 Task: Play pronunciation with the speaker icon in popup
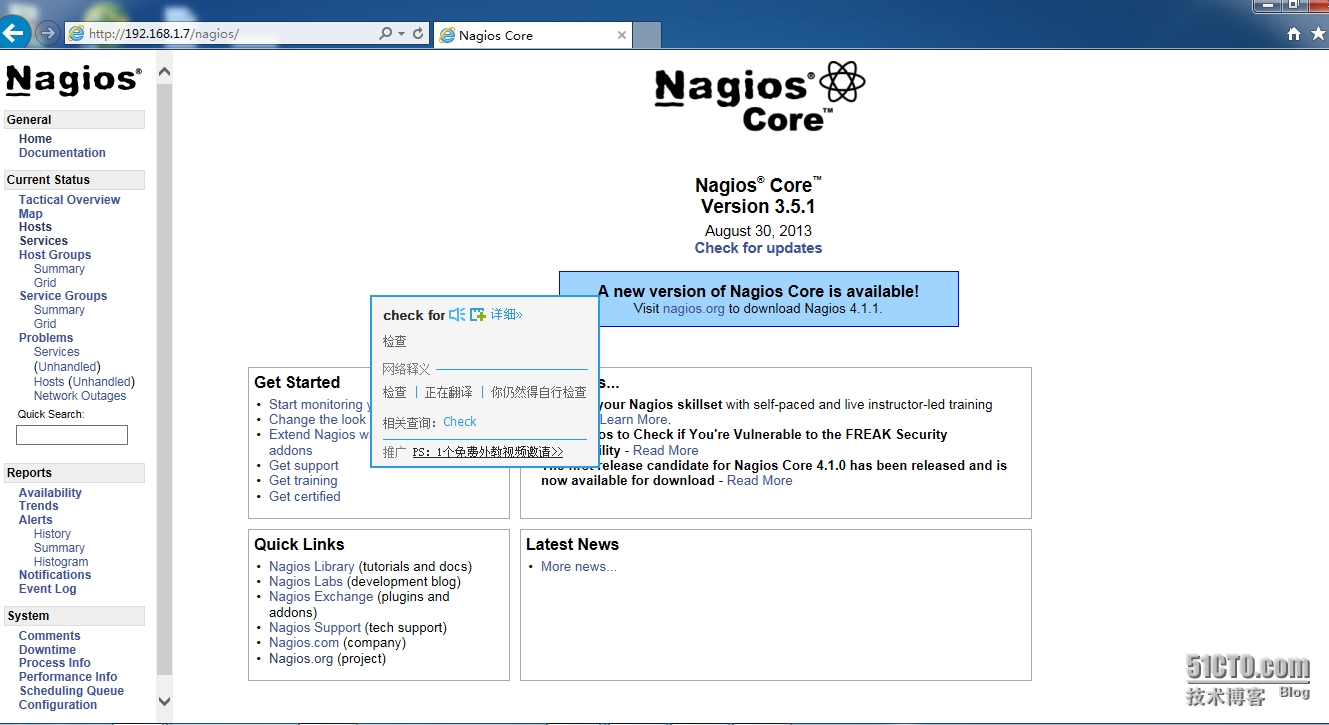tap(457, 314)
